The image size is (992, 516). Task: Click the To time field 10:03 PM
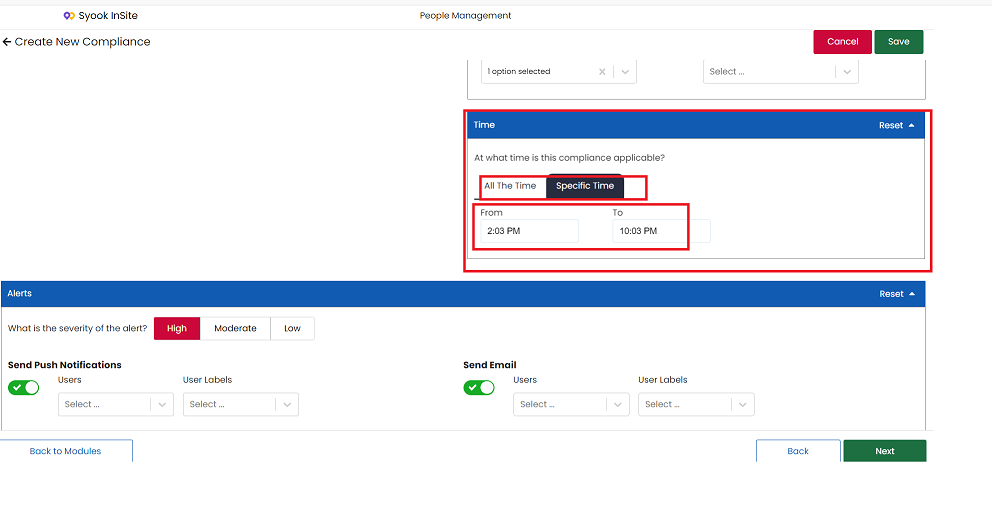click(661, 231)
